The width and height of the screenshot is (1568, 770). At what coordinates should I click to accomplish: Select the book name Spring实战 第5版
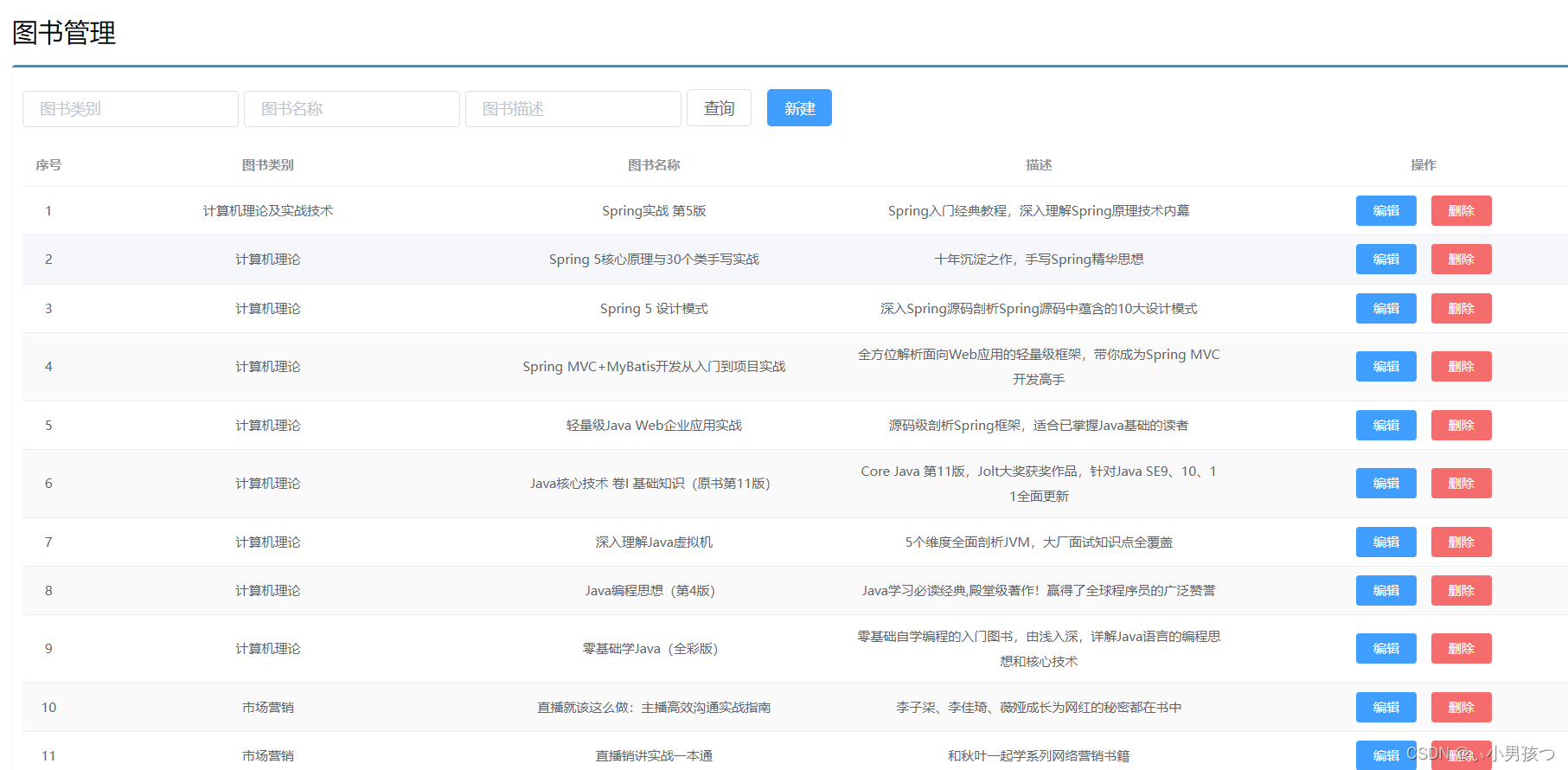(654, 211)
